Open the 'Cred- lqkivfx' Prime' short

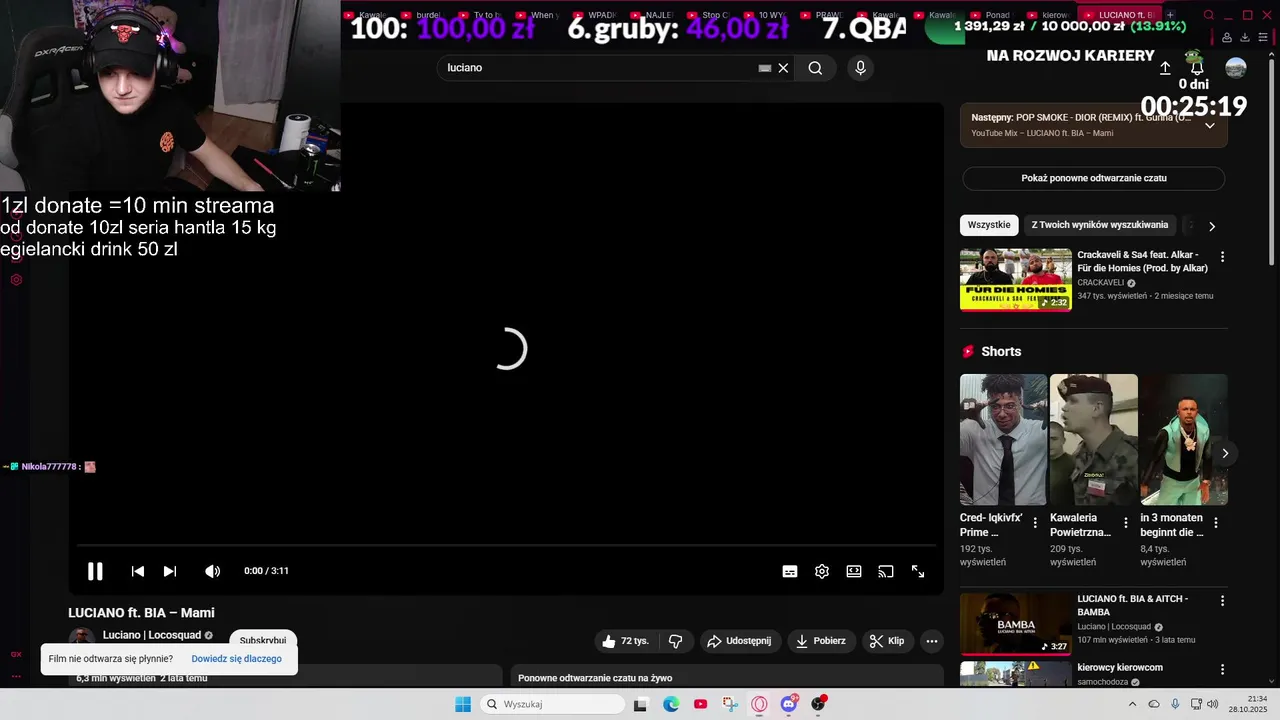(1003, 440)
